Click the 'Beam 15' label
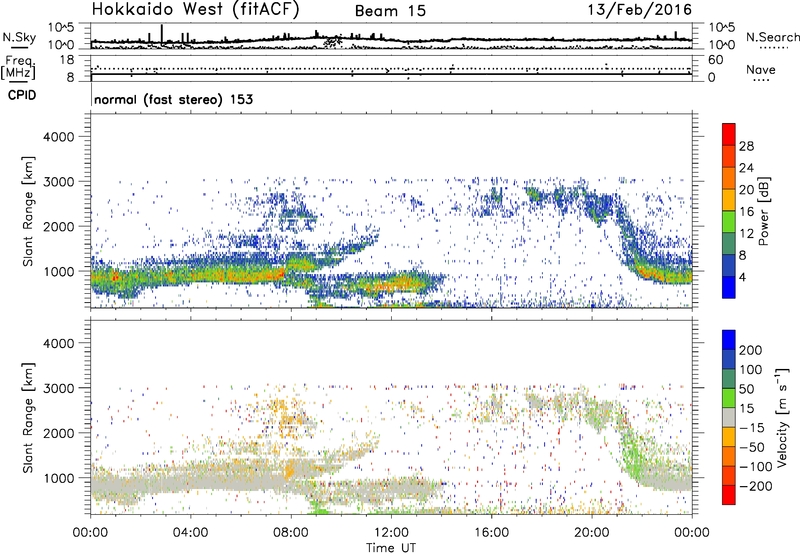The width and height of the screenshot is (800, 554). [x=390, y=11]
